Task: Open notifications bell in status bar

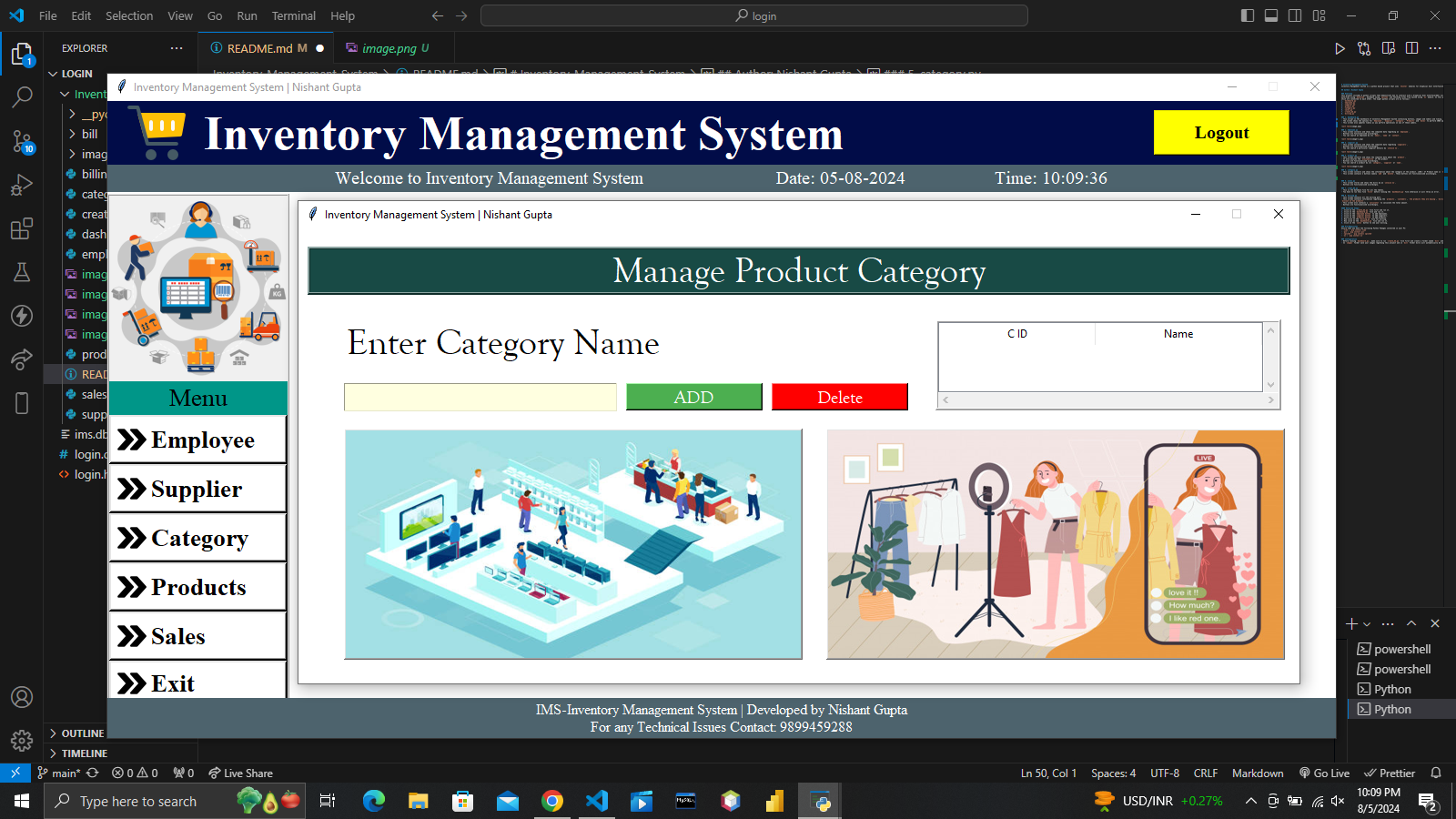Action: [x=1436, y=773]
